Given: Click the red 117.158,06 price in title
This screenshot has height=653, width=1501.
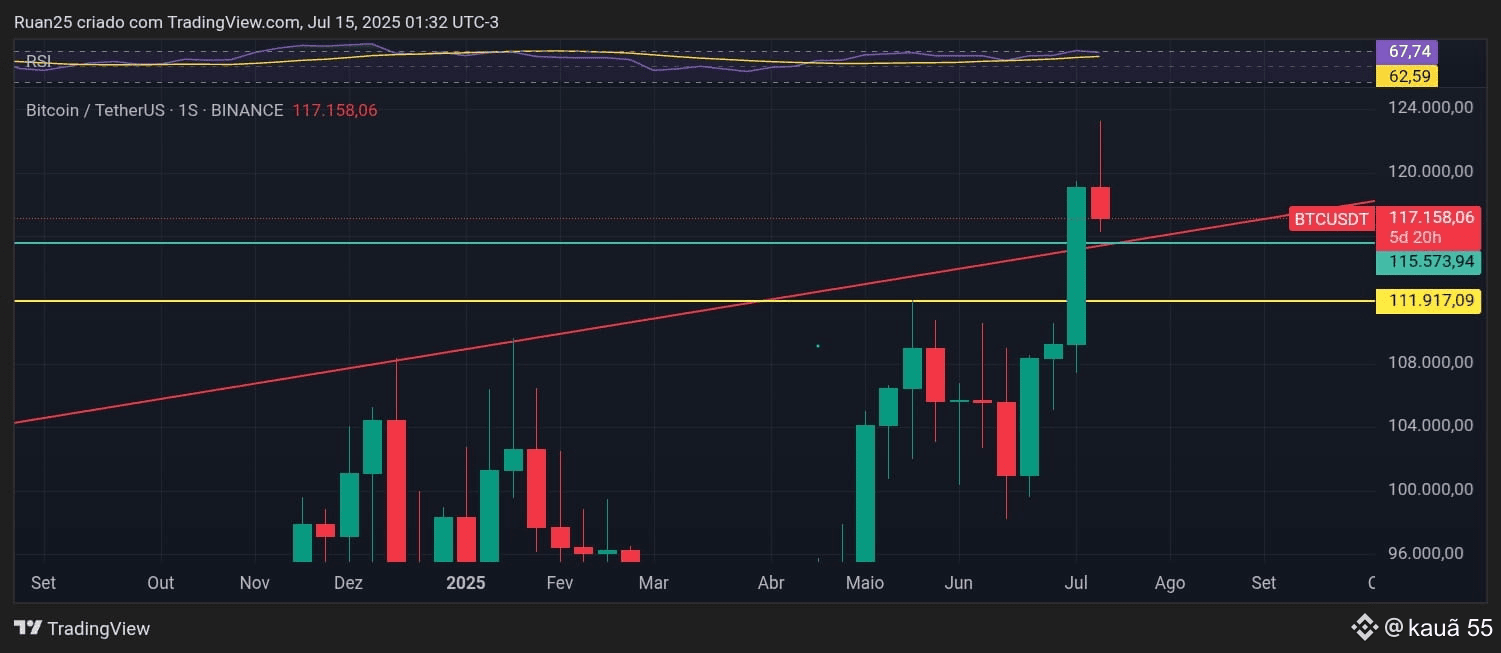Looking at the screenshot, I should pyautogui.click(x=335, y=110).
